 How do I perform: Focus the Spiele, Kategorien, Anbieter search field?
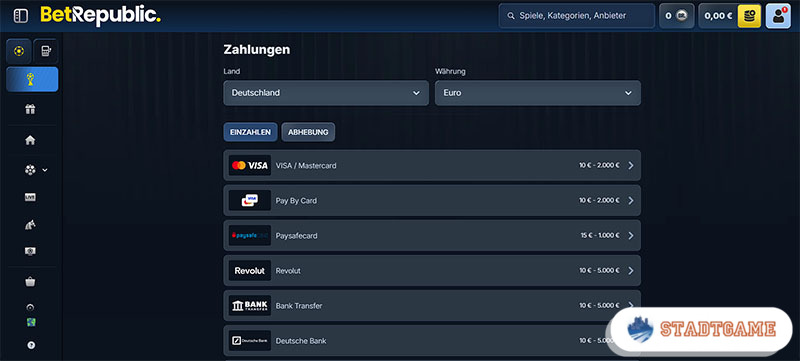pos(577,16)
